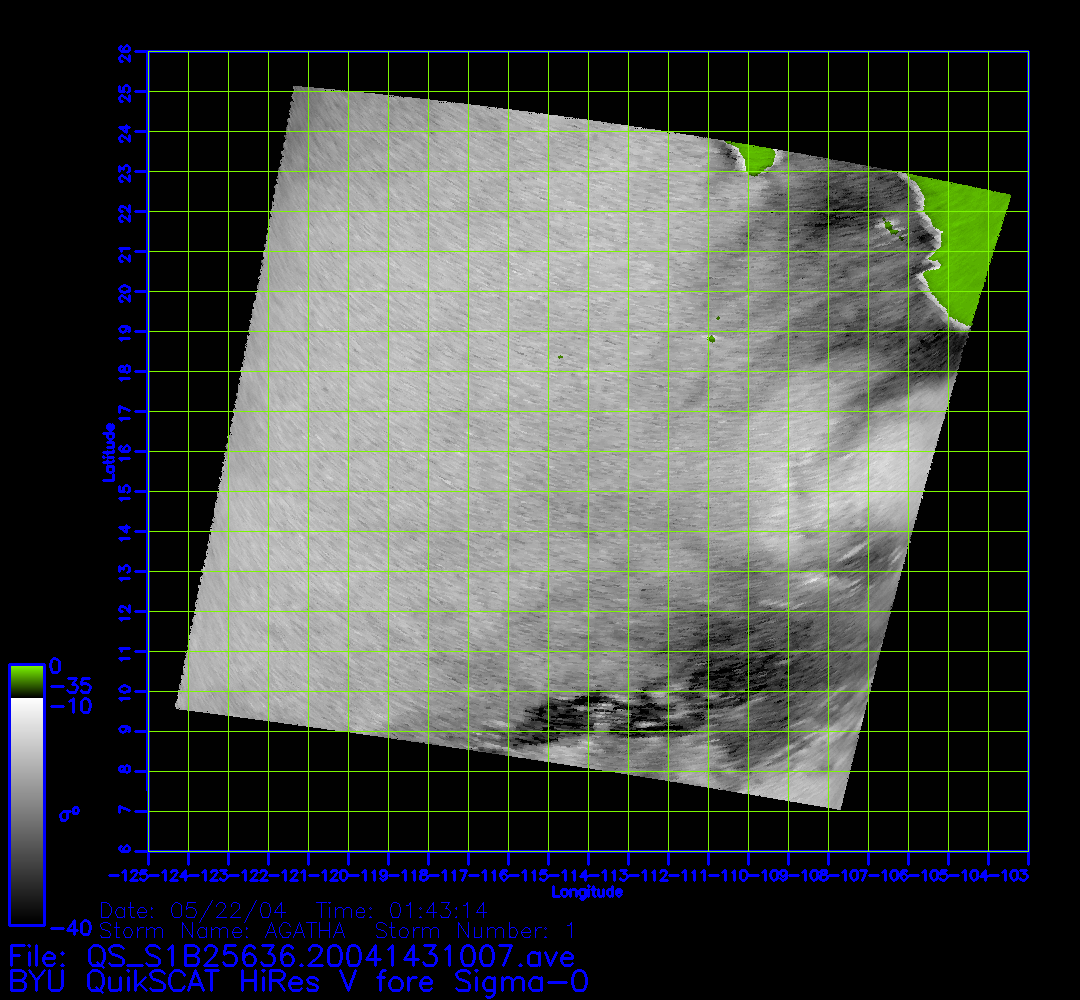Viewport: 1080px width, 1000px height.
Task: Click the Time 01:43:14 text
Action: (402, 910)
